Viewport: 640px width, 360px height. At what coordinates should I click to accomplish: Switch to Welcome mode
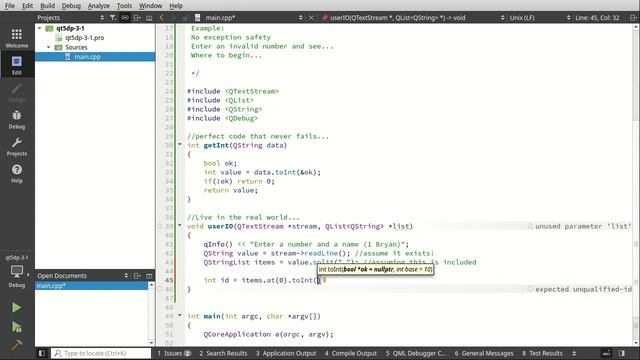[17, 38]
